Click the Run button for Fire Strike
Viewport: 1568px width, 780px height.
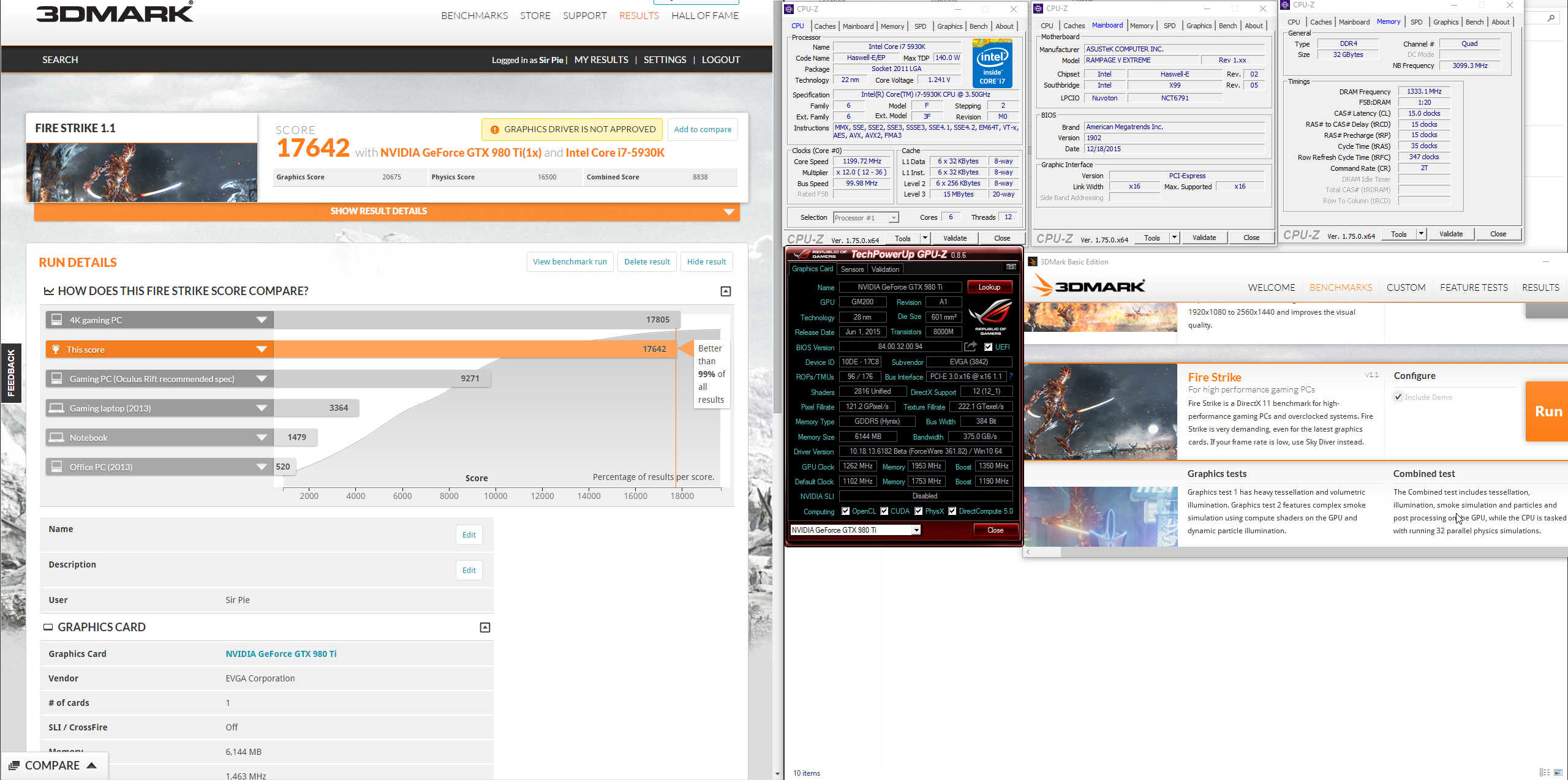[x=1547, y=411]
